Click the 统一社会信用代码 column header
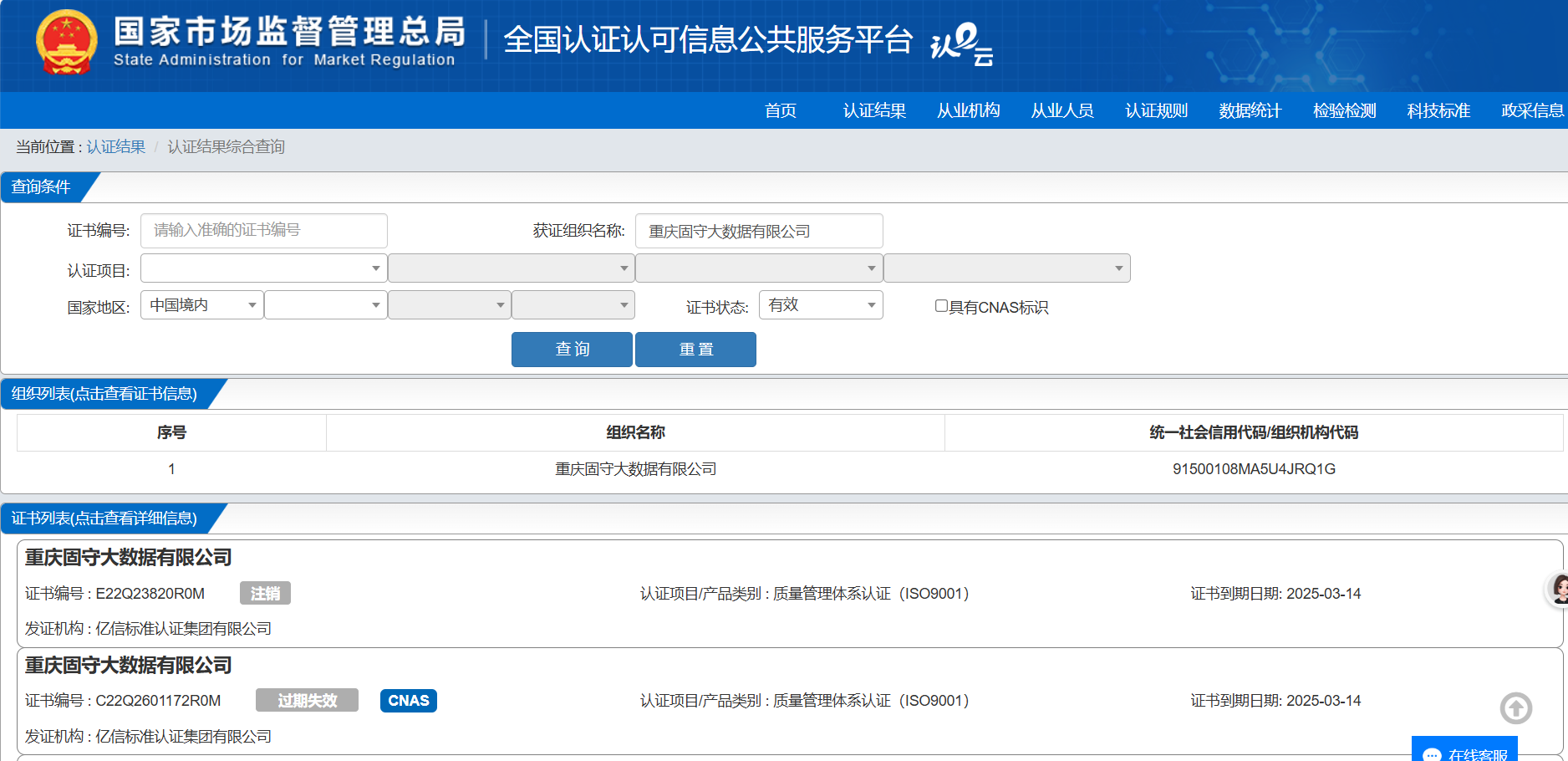 point(1254,432)
